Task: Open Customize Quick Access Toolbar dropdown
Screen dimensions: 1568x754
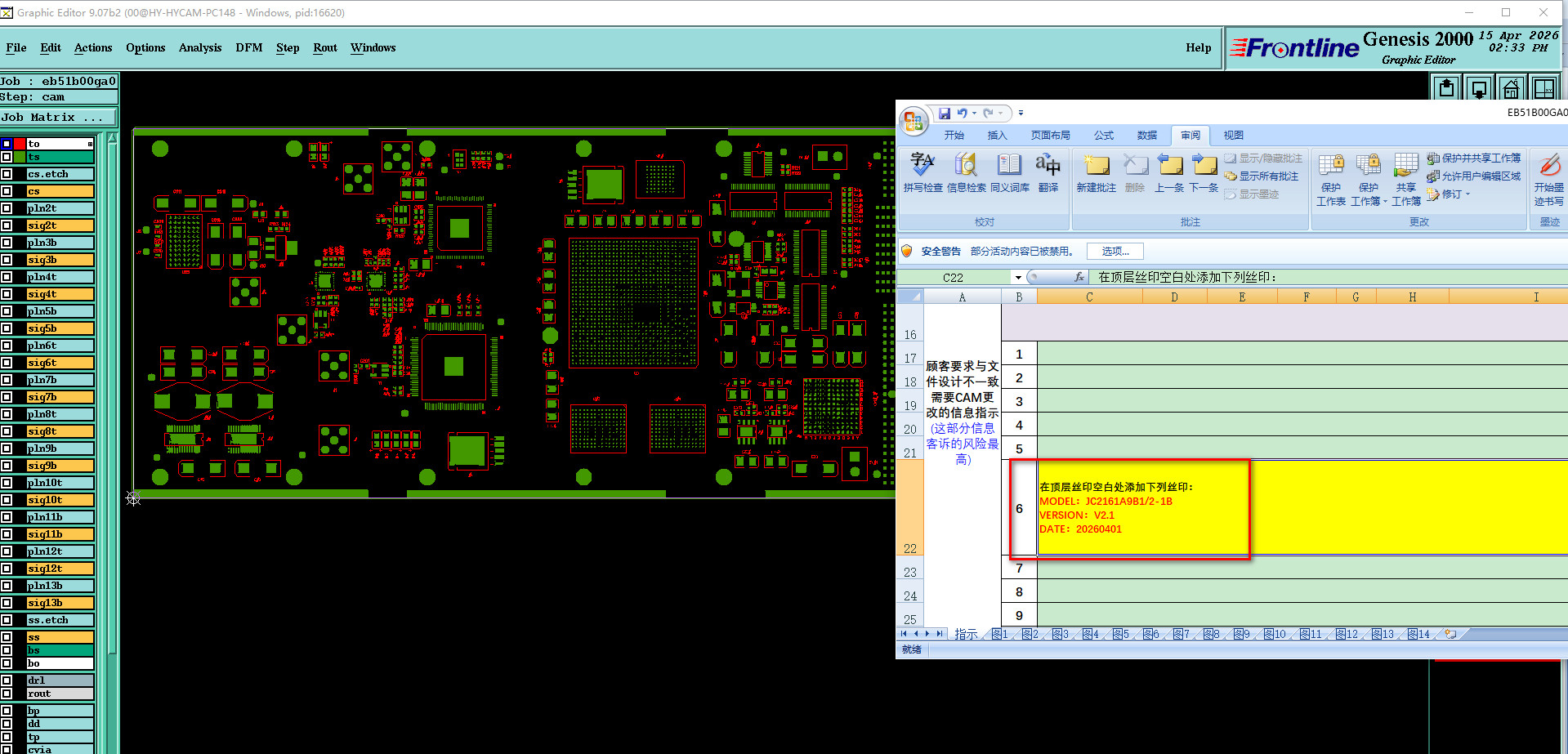Action: click(x=1021, y=114)
